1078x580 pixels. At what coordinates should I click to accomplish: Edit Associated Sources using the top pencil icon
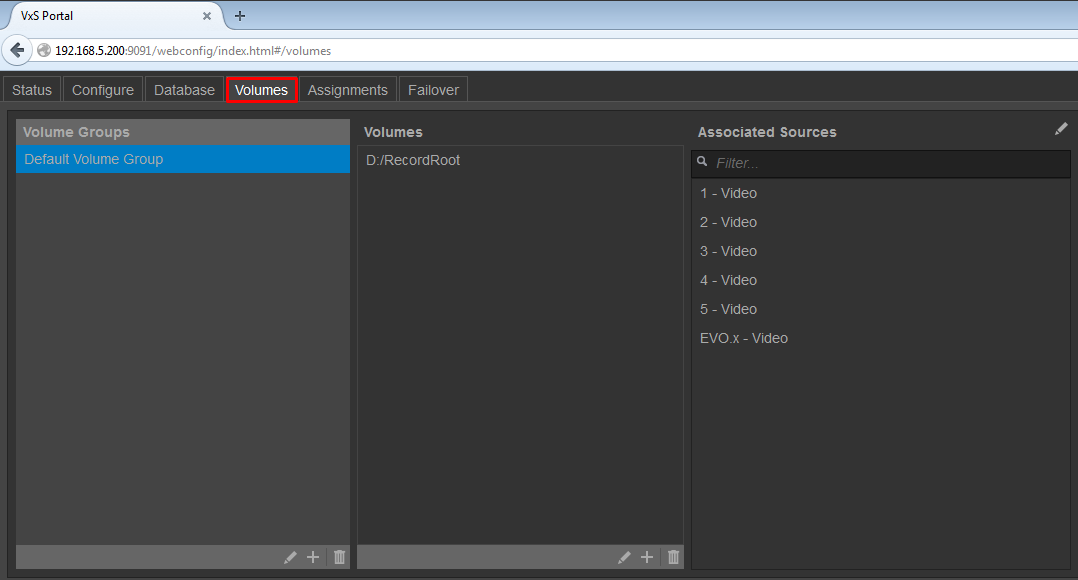pyautogui.click(x=1061, y=128)
